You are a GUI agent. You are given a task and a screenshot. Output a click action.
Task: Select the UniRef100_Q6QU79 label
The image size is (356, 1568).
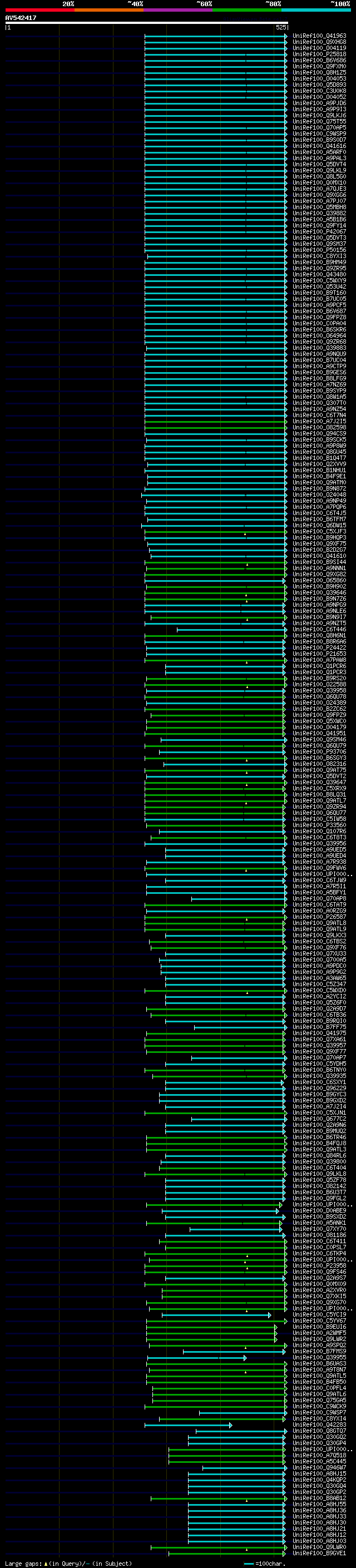[319, 746]
